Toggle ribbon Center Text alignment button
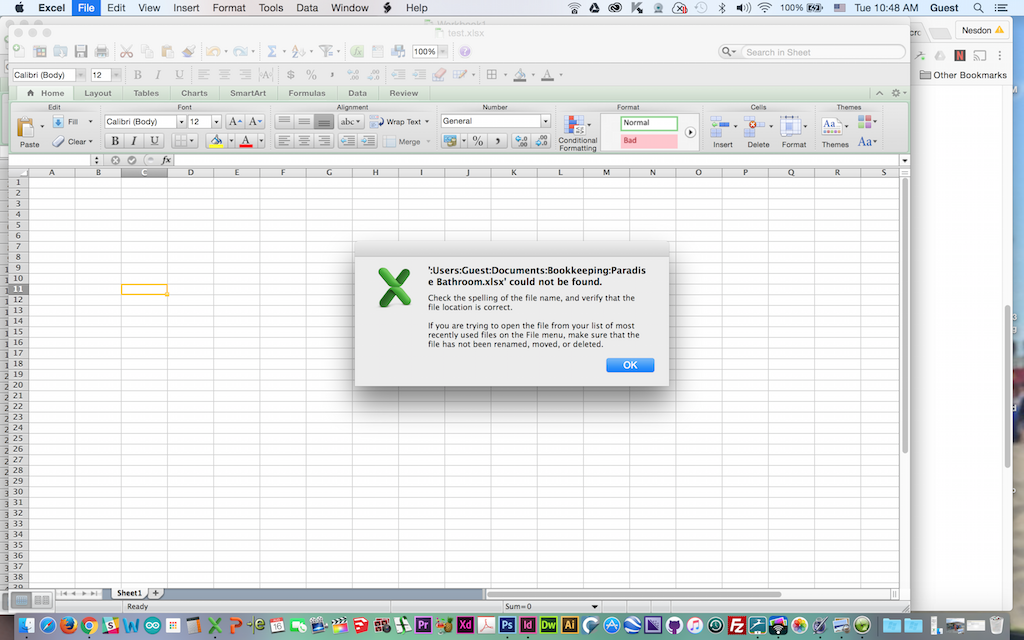 coord(304,141)
